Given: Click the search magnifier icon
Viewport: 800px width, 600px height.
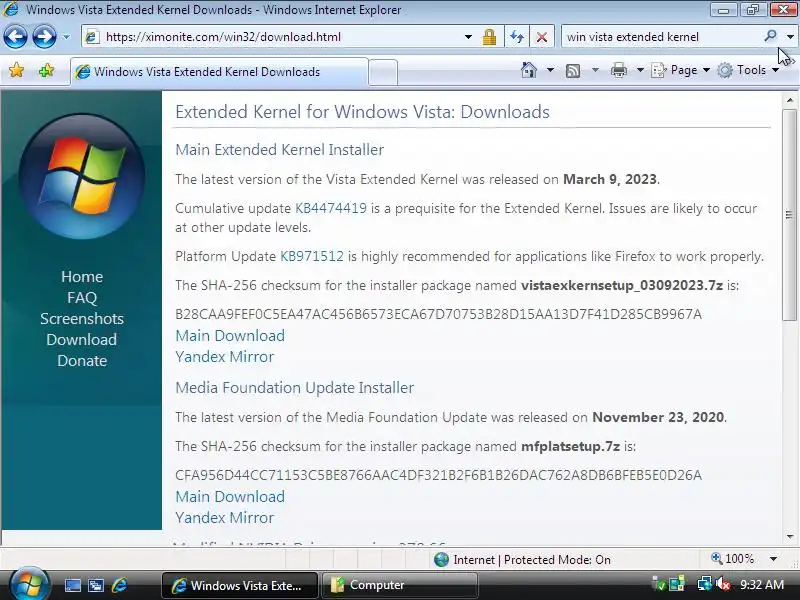Looking at the screenshot, I should [x=770, y=36].
